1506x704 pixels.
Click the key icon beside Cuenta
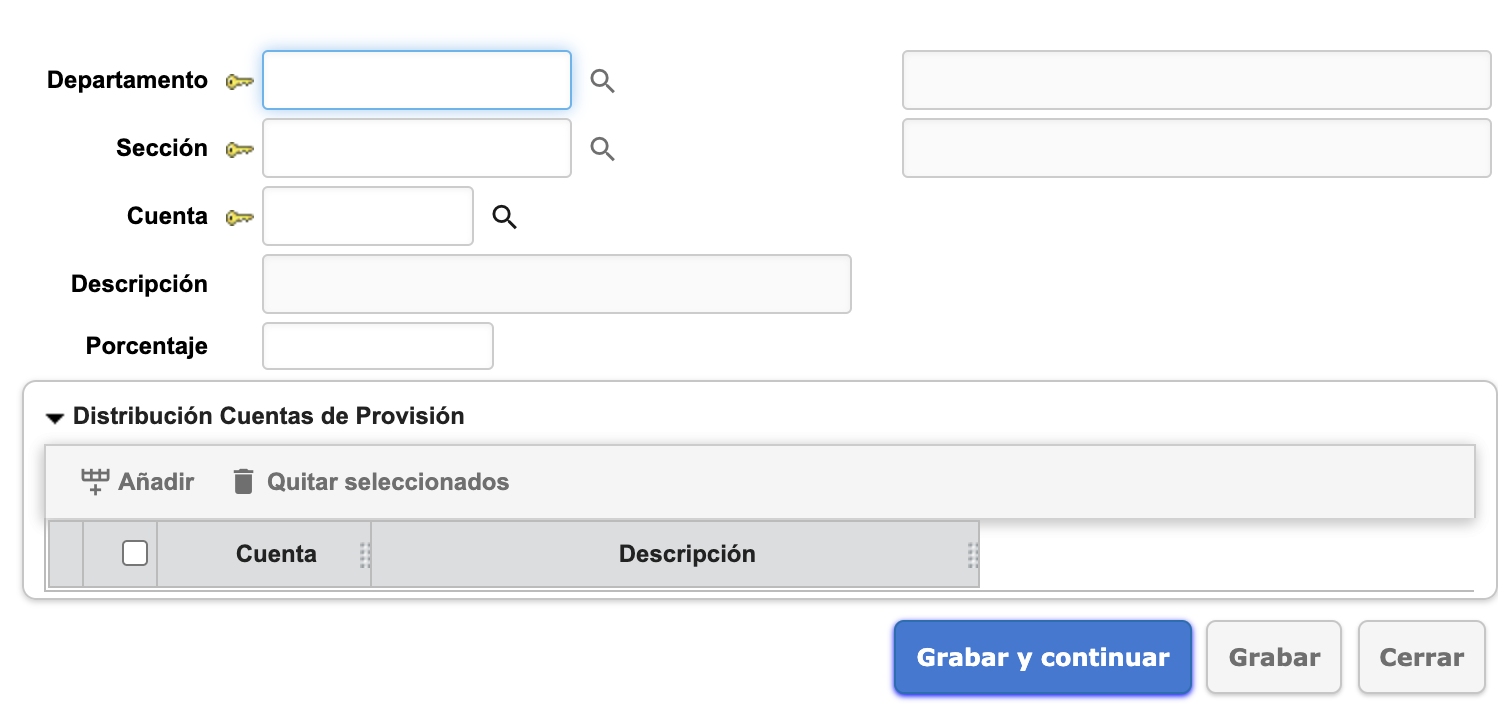click(239, 217)
